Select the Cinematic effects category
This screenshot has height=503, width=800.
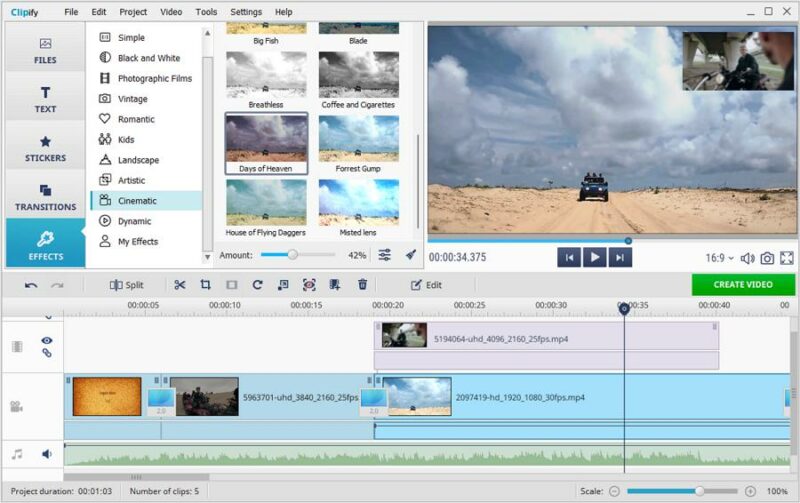tap(146, 200)
